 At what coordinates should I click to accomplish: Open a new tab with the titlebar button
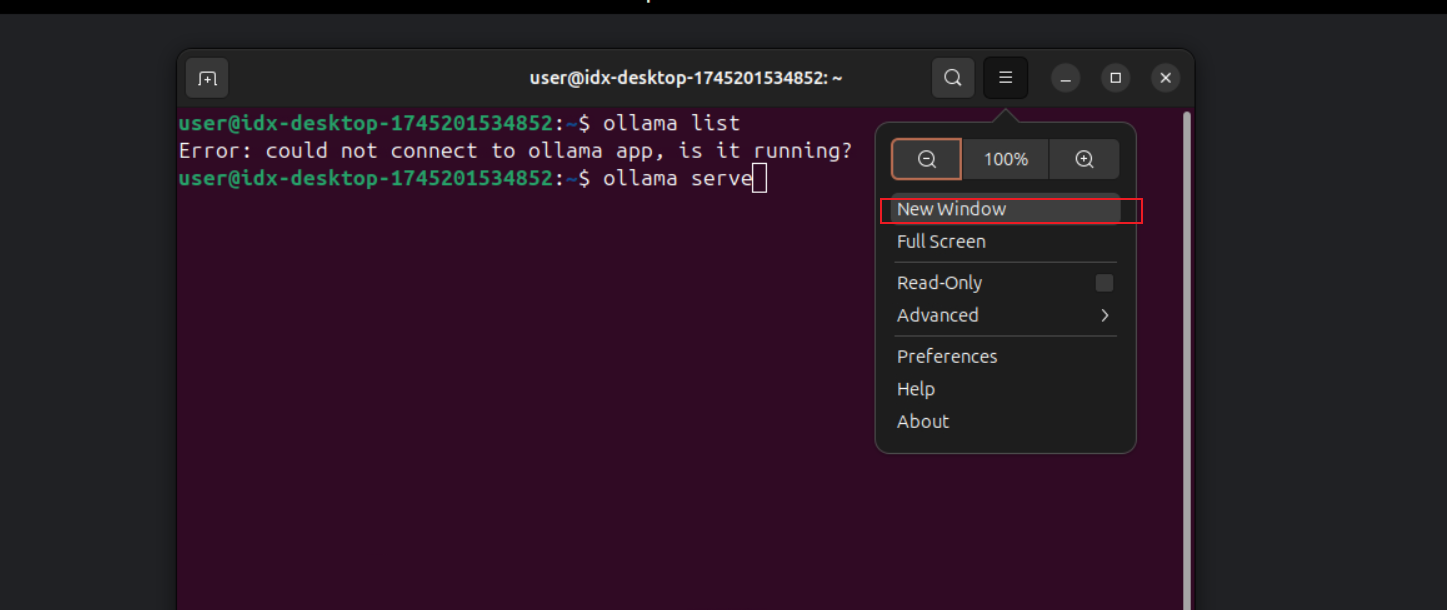[x=207, y=78]
